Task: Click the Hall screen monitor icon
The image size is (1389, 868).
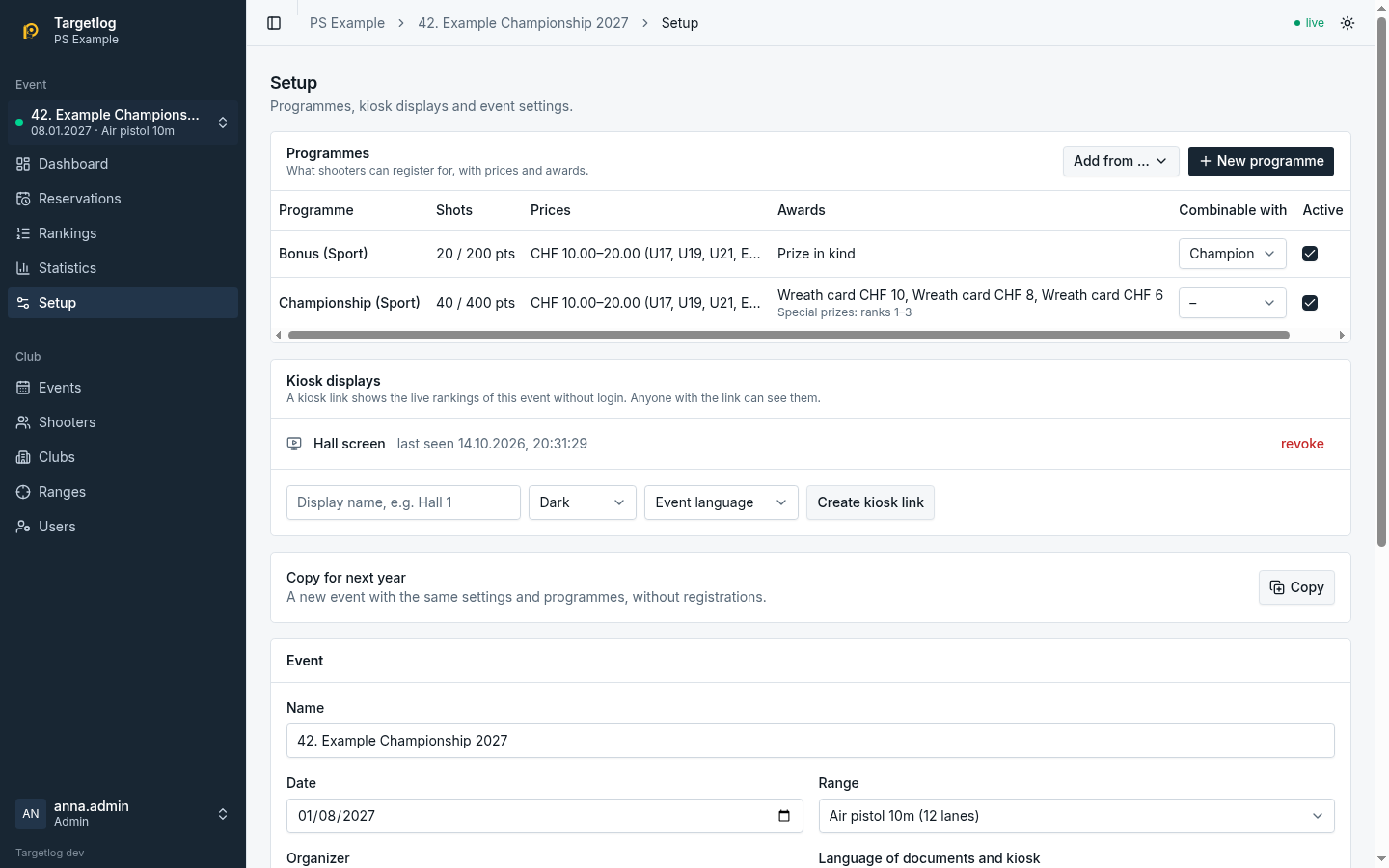Action: pyautogui.click(x=294, y=444)
